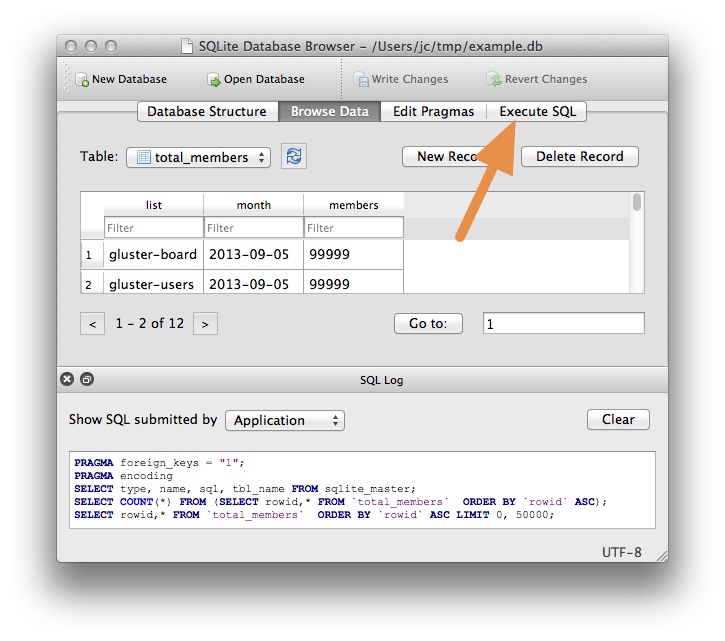Viewport: 725px width, 641px height.
Task: Click the 'PRAGMA encoding' log line
Action: pos(123,475)
